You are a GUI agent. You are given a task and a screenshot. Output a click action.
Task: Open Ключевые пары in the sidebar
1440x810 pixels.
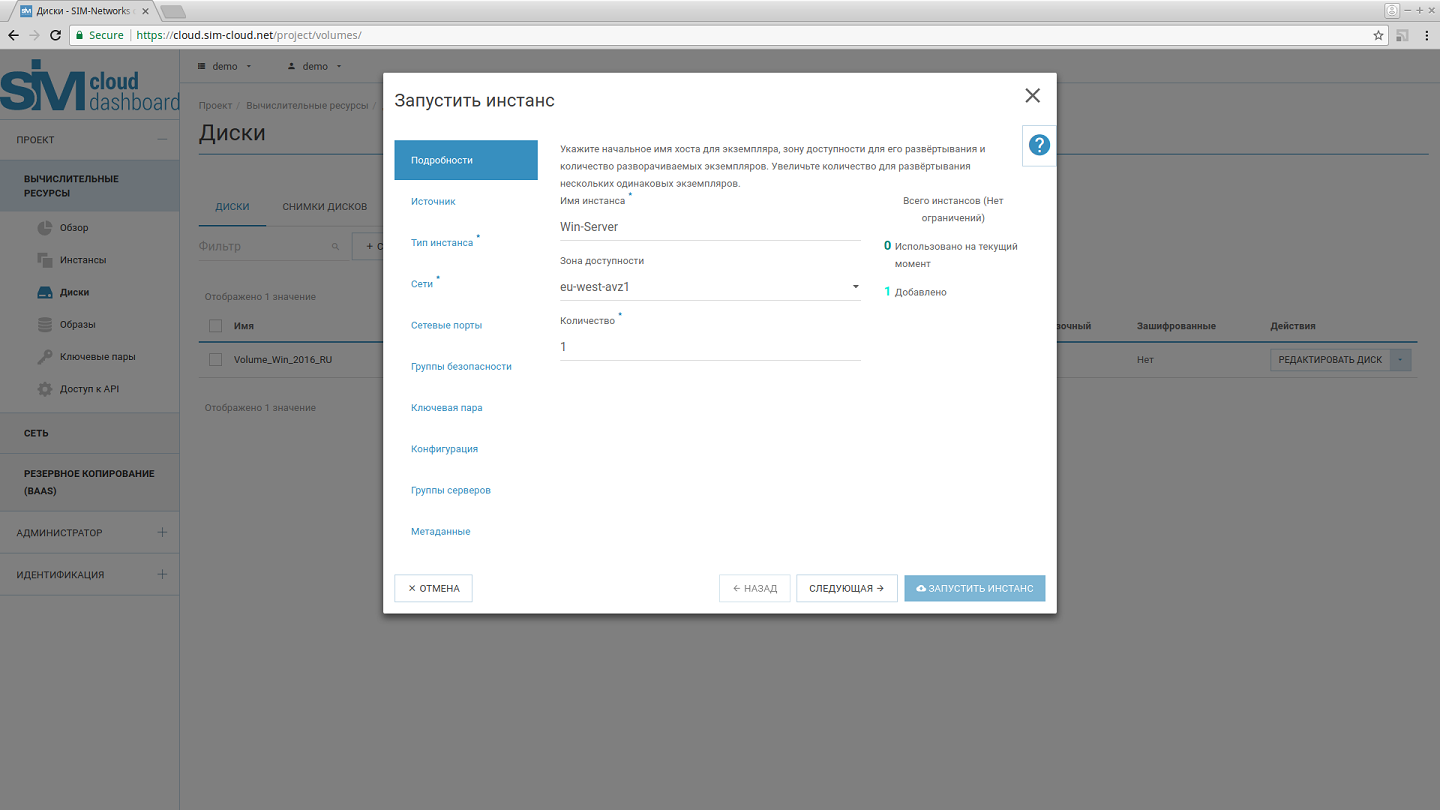[97, 357]
